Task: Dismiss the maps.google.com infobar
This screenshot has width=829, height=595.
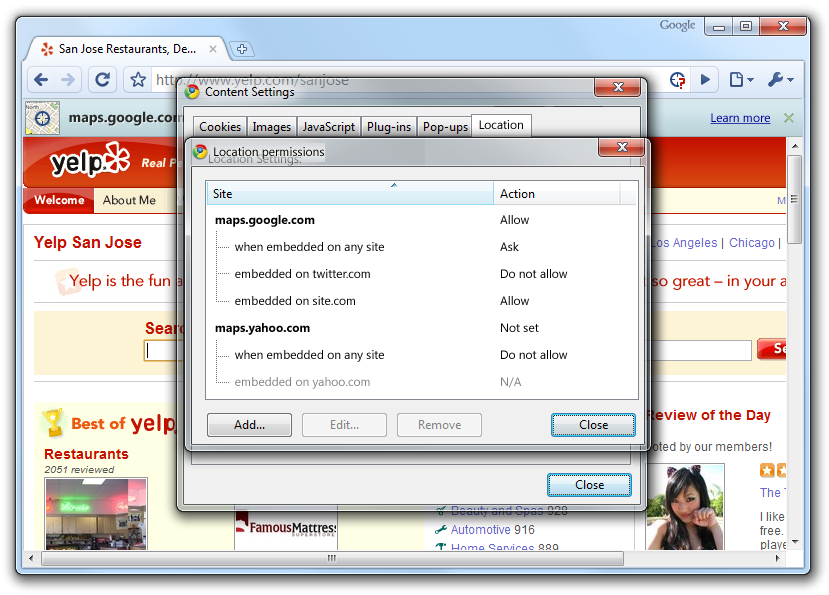Action: (x=789, y=118)
